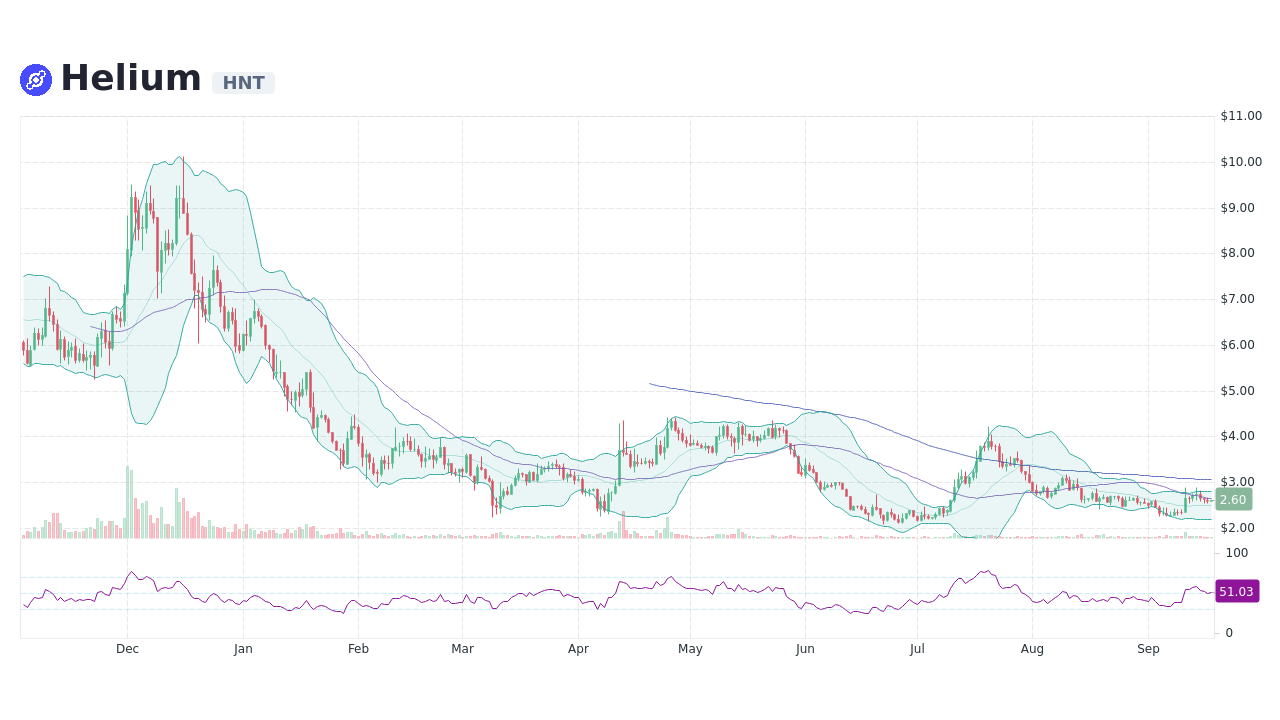The image size is (1280, 720).
Task: Click the Helium title text
Action: (131, 76)
